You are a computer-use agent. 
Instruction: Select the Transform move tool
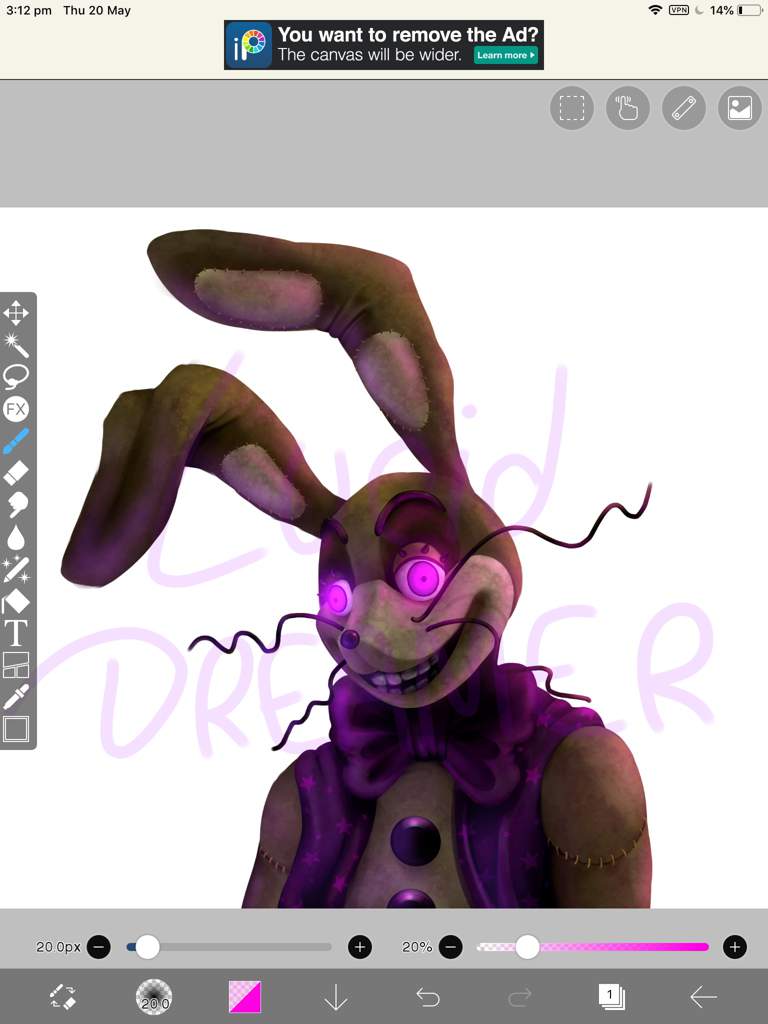[16, 313]
